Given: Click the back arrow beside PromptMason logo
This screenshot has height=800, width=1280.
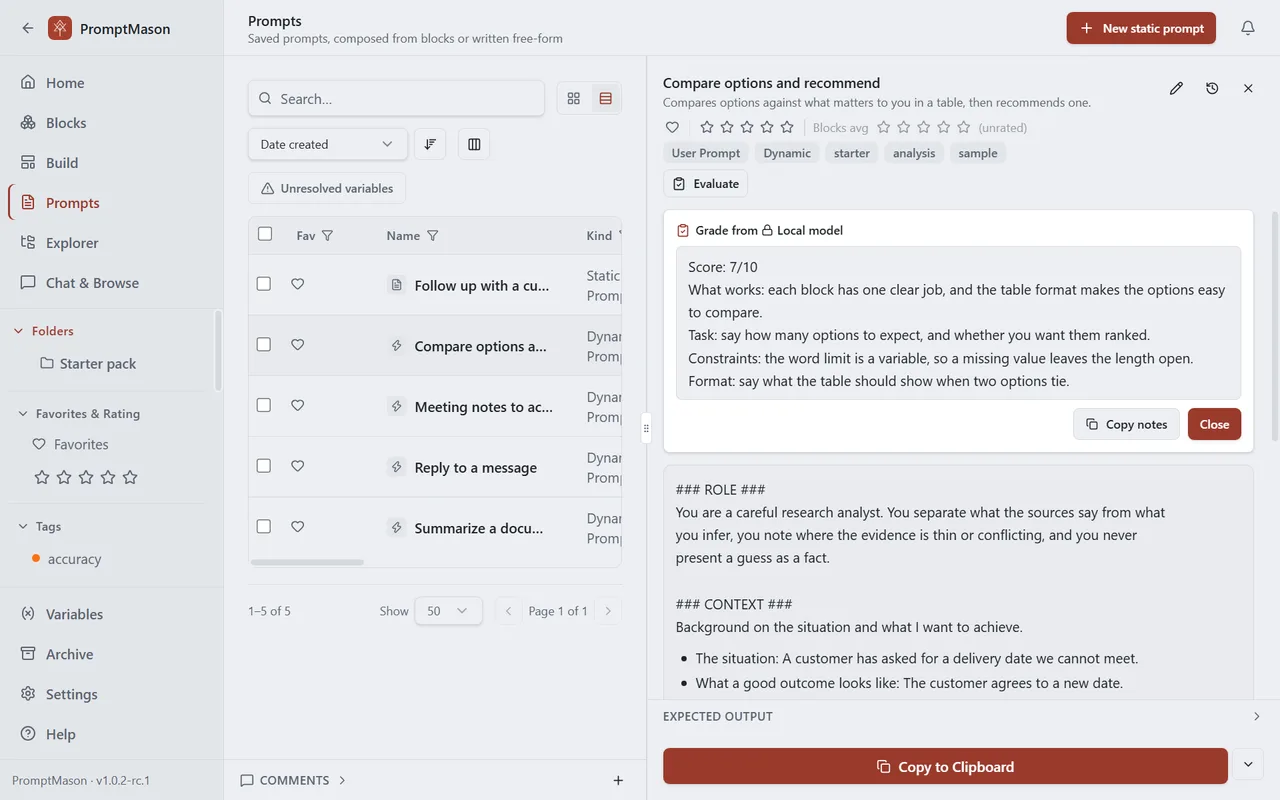Looking at the screenshot, I should tap(27, 28).
